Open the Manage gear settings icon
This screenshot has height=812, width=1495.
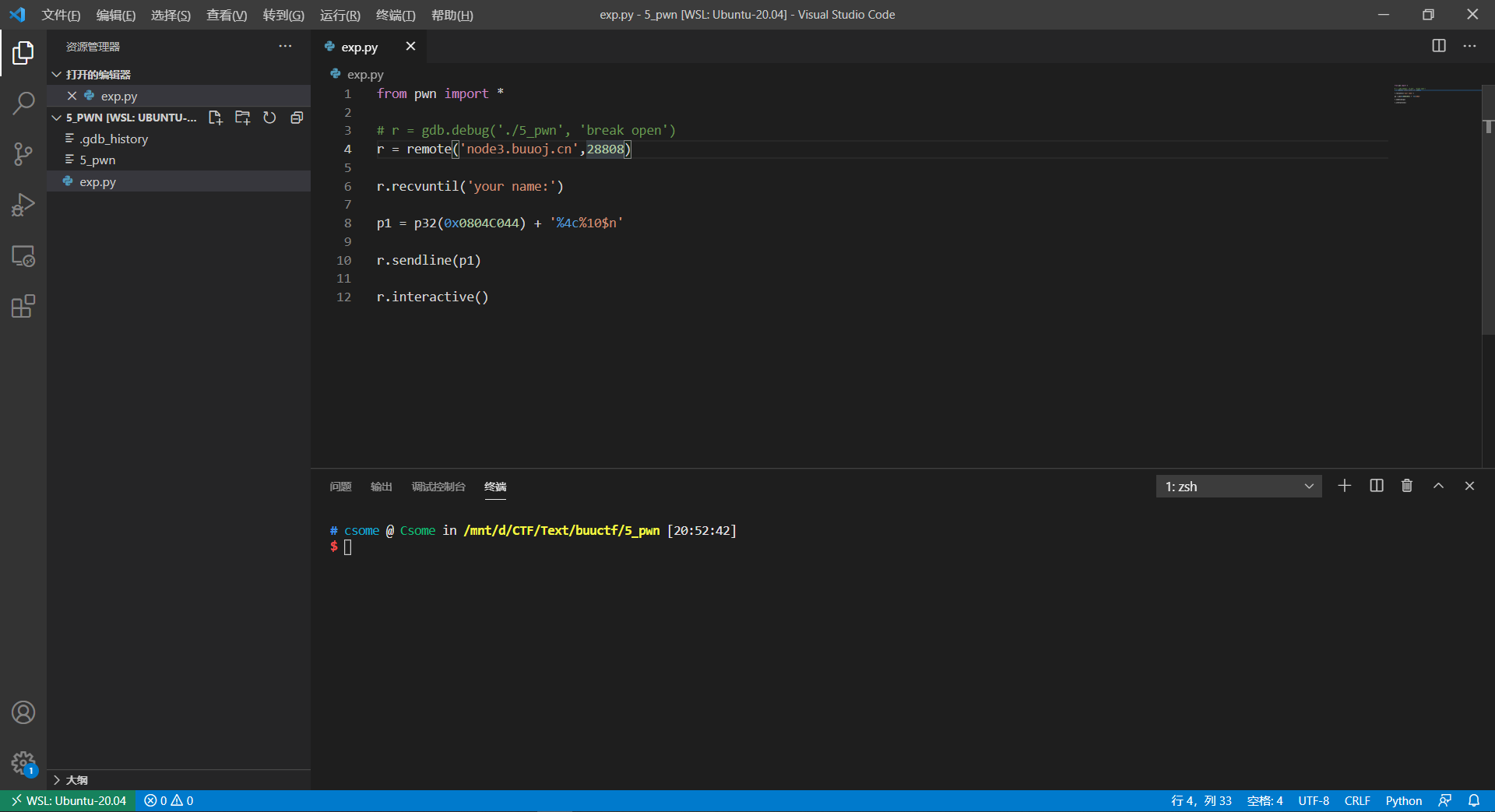(23, 763)
